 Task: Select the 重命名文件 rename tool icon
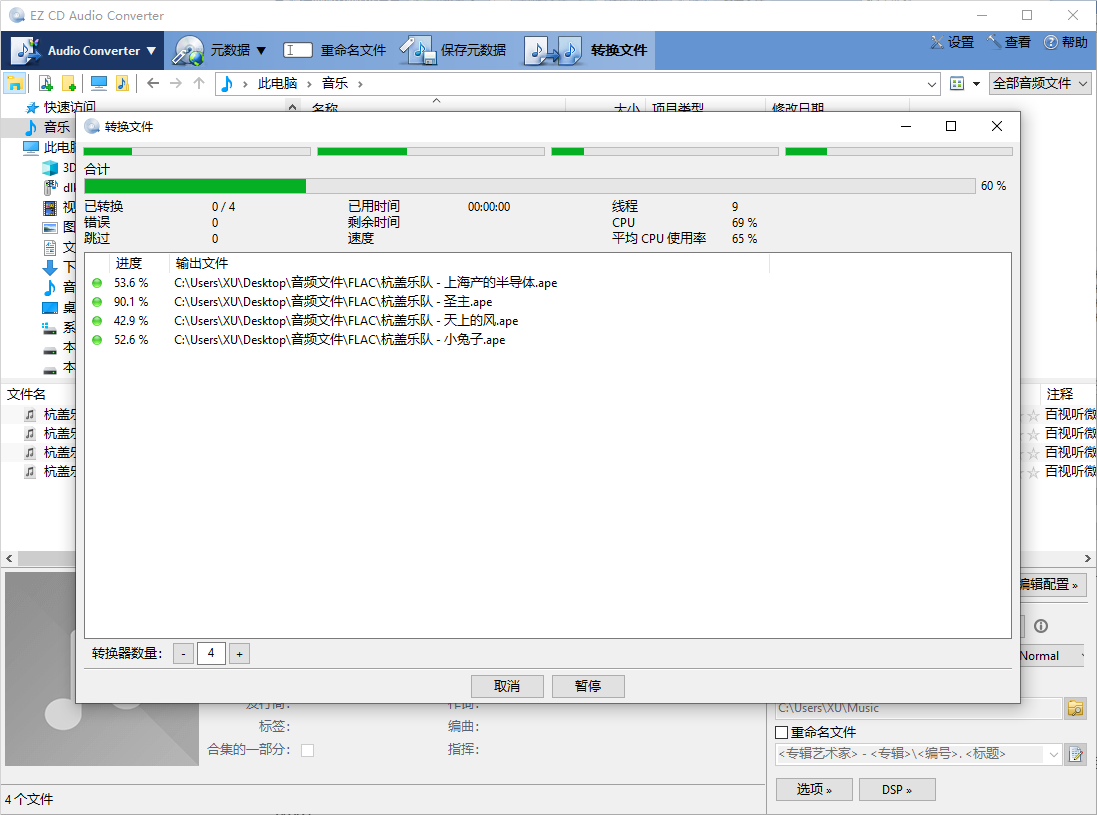click(297, 48)
